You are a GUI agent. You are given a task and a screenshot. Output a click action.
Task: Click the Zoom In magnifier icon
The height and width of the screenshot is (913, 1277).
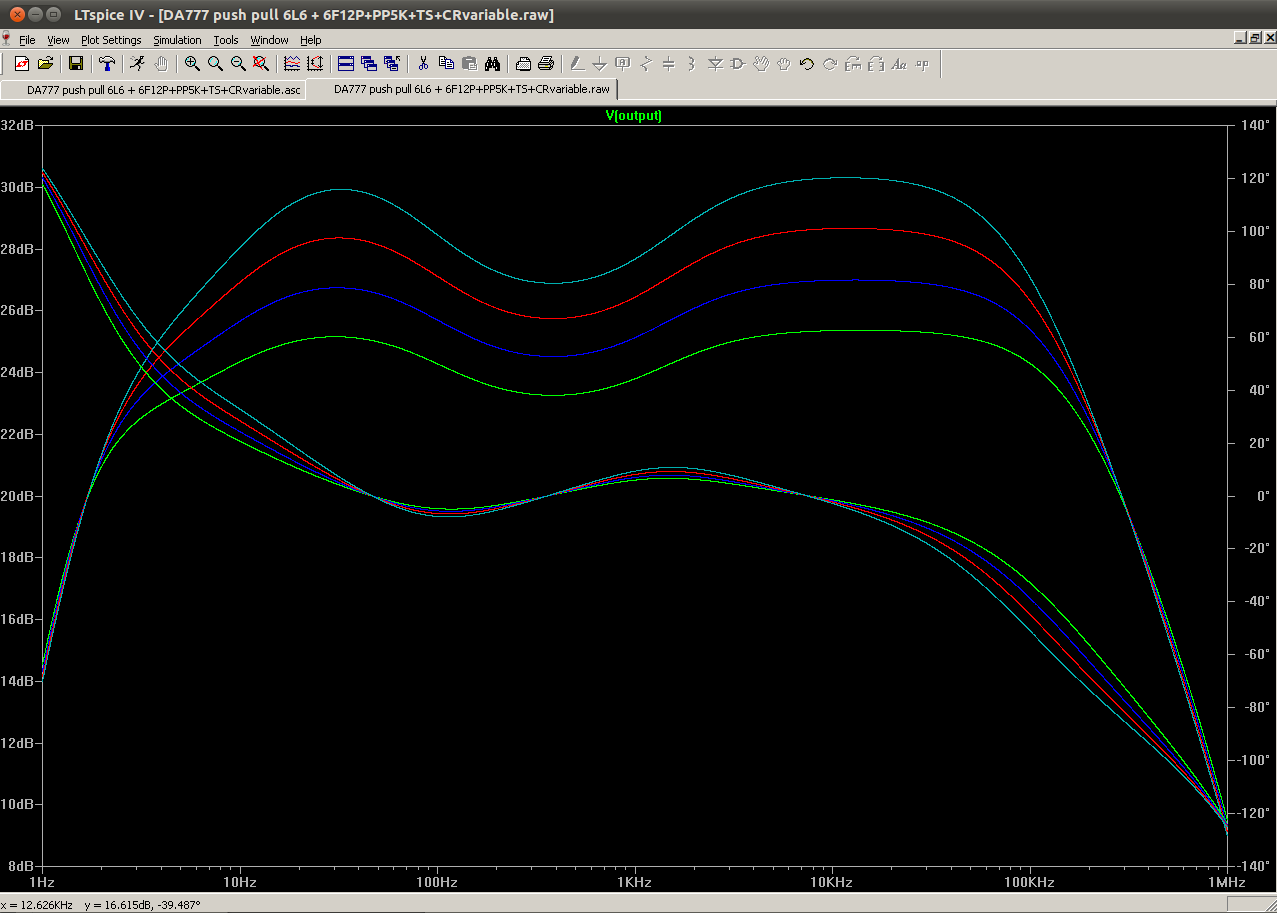tap(192, 64)
